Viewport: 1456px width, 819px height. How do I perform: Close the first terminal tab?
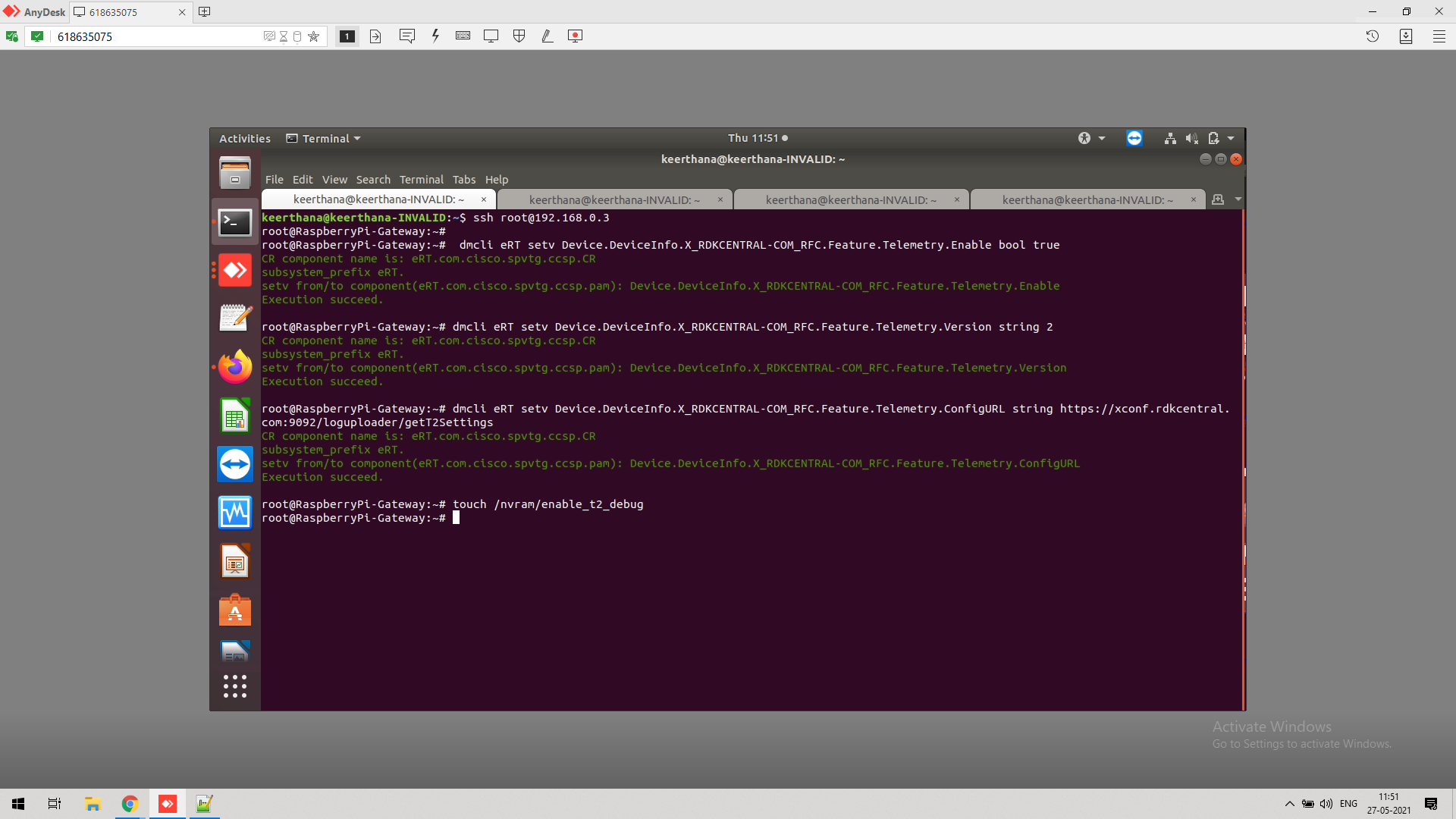click(x=484, y=199)
